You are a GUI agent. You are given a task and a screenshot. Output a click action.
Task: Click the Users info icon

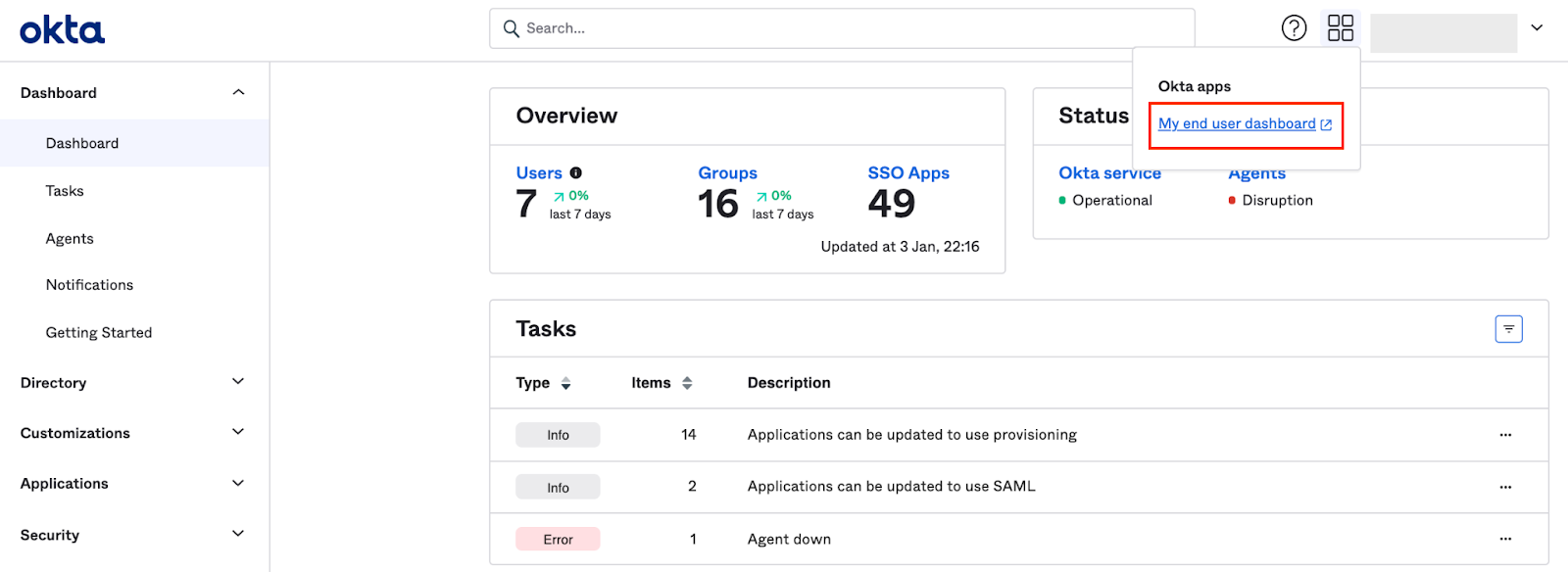(x=576, y=173)
